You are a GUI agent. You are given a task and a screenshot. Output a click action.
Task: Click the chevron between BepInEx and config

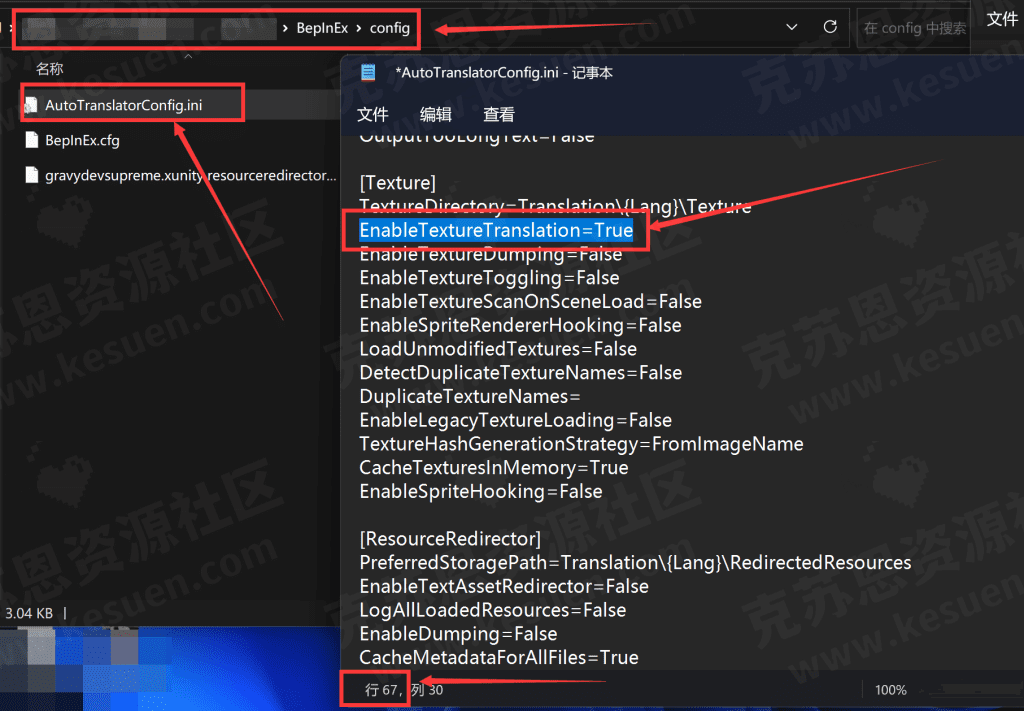click(x=358, y=28)
